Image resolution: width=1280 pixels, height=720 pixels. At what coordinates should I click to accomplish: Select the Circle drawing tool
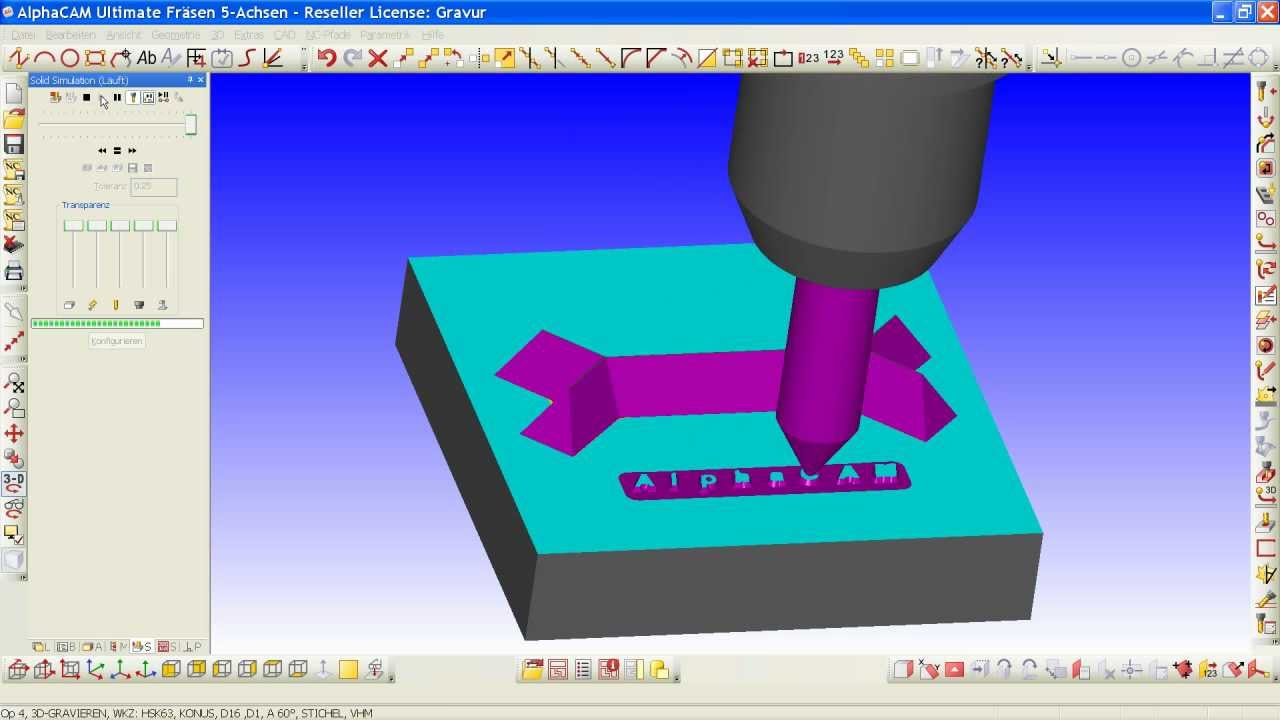(x=69, y=58)
